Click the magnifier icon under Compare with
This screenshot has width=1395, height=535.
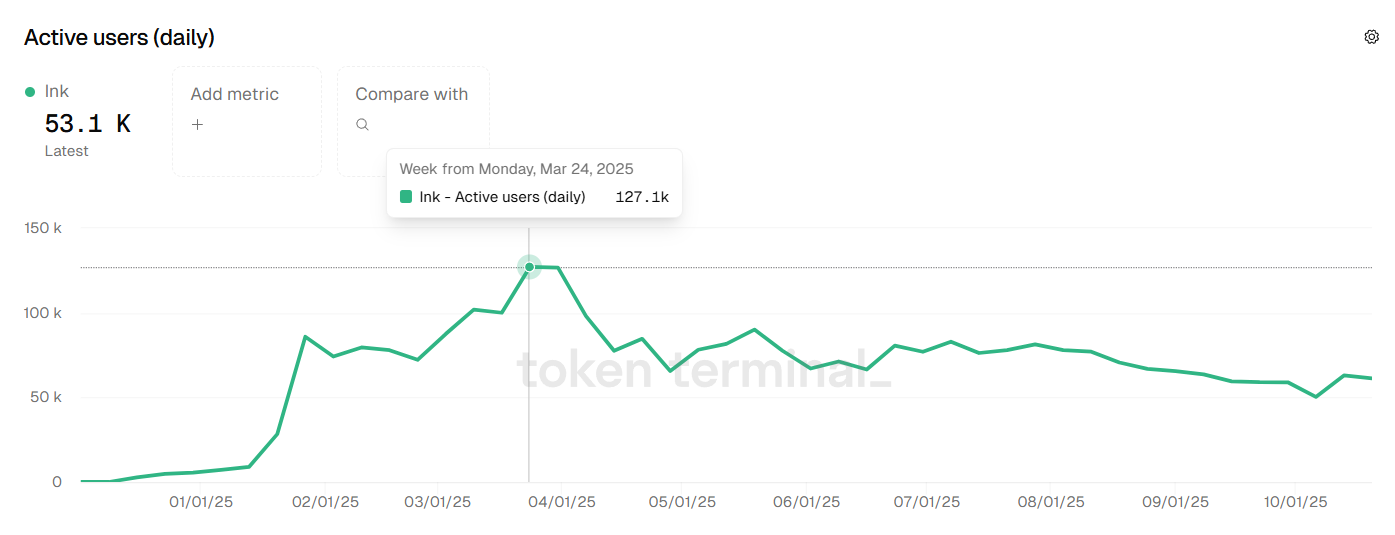point(363,125)
